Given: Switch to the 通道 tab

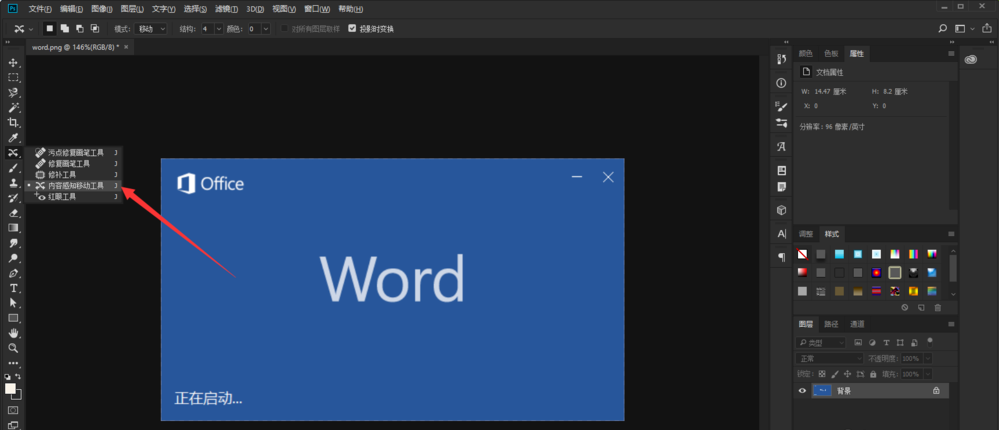Looking at the screenshot, I should 857,324.
